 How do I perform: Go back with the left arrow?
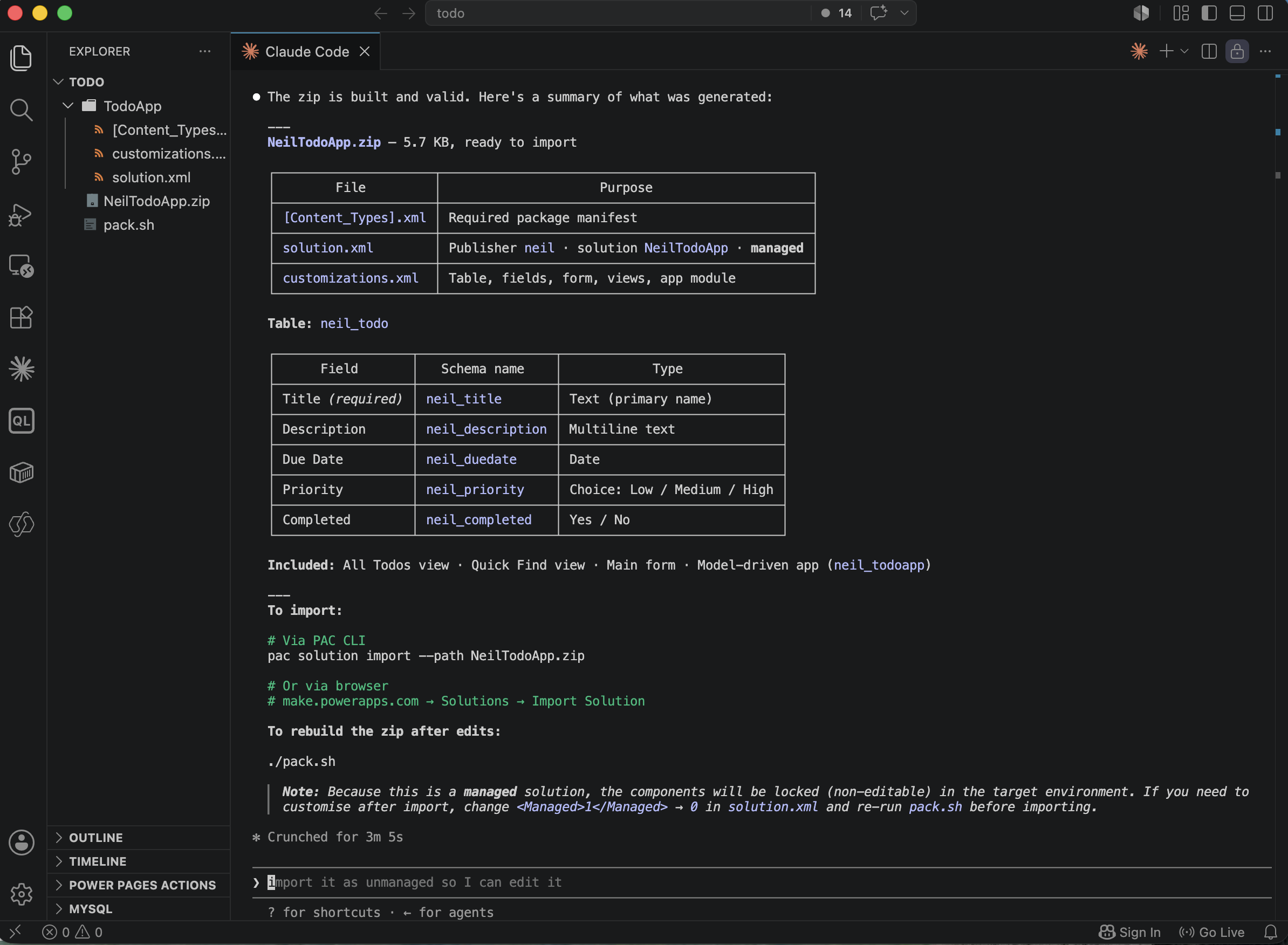coord(380,13)
